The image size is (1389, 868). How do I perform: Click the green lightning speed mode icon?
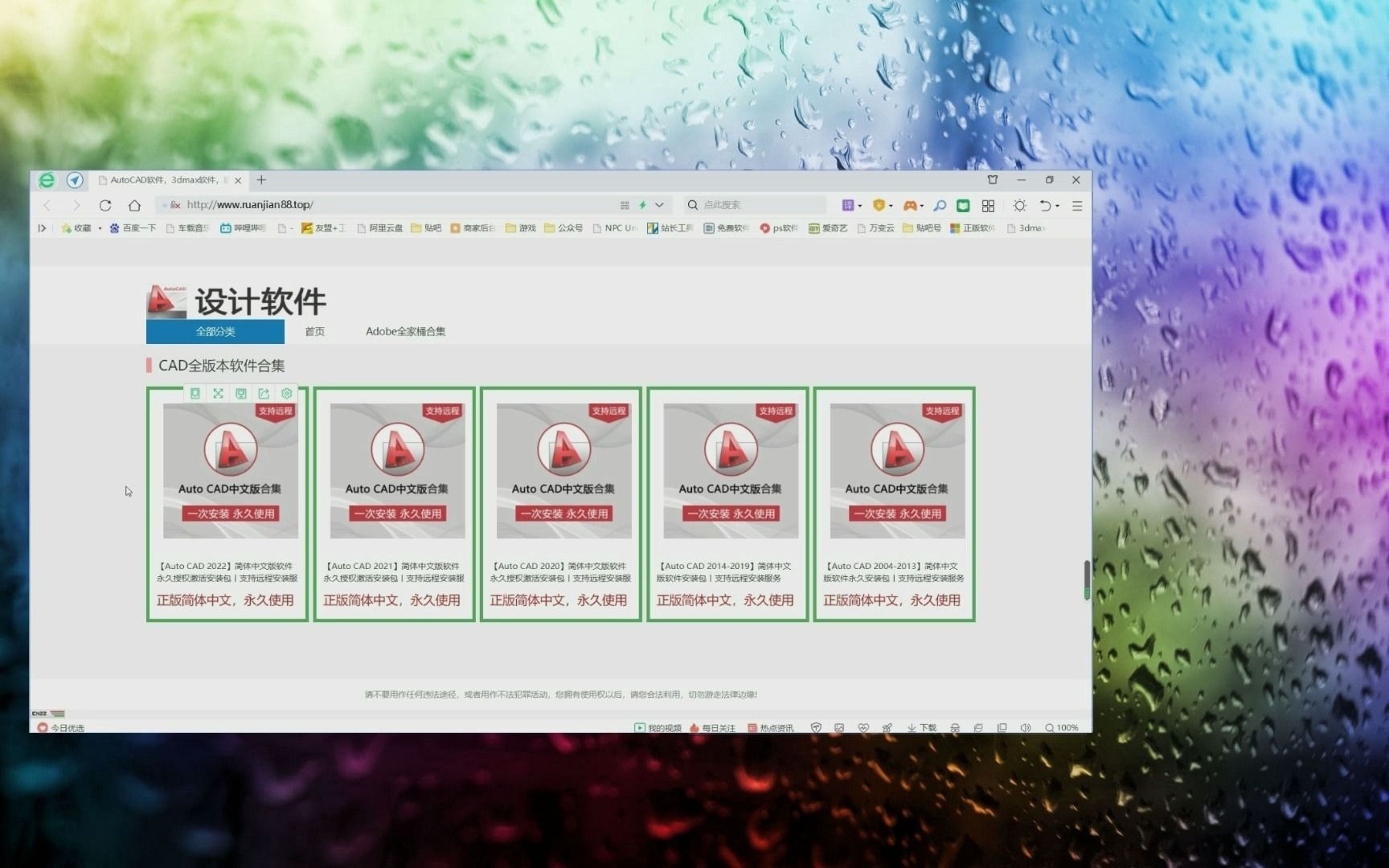tap(642, 205)
